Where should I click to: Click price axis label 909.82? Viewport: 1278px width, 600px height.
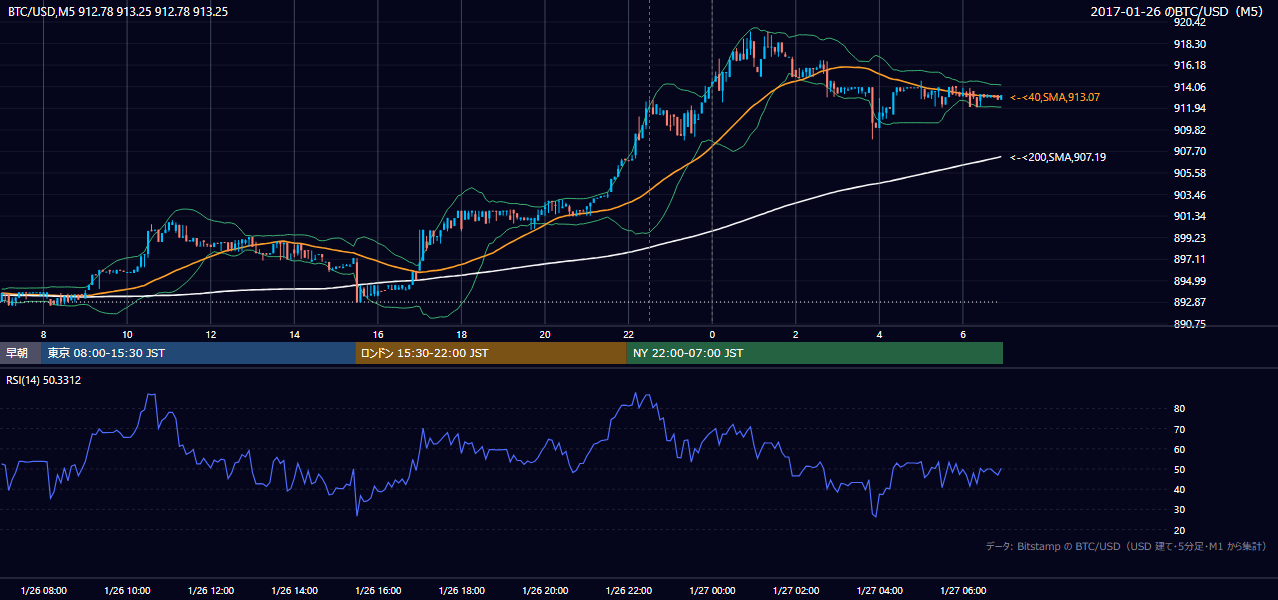[1190, 130]
